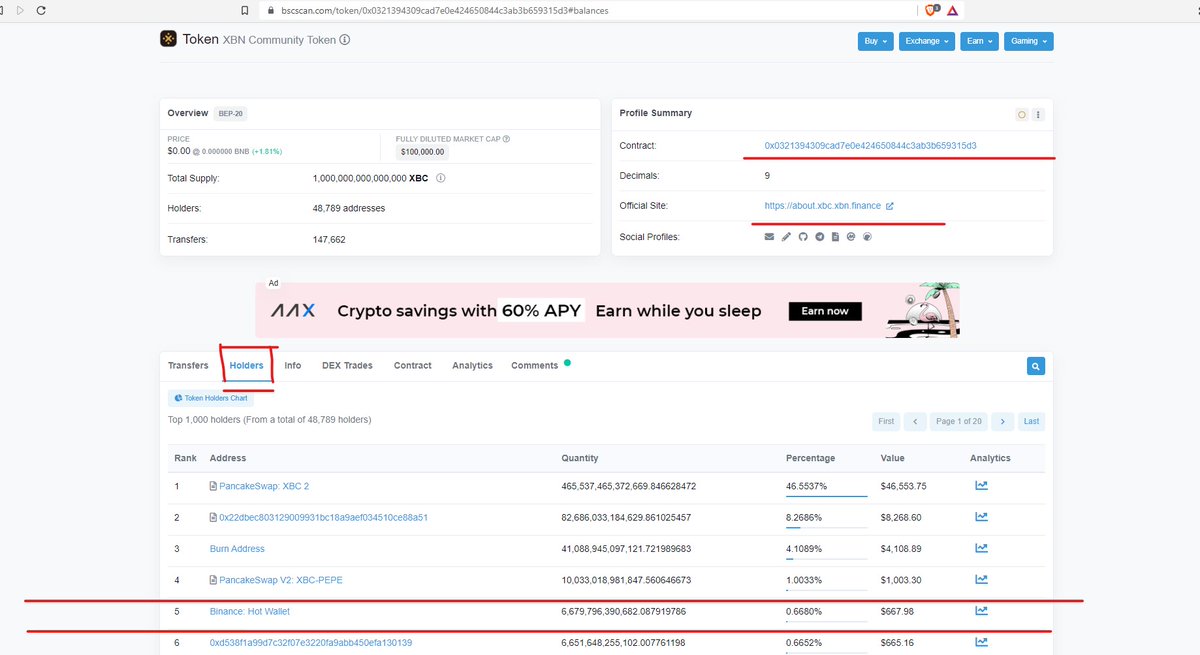Bookmark this page via address bar icon

pos(245,10)
